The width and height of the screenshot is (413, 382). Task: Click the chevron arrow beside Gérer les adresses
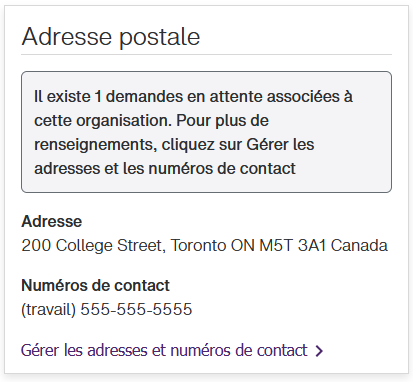(319, 351)
